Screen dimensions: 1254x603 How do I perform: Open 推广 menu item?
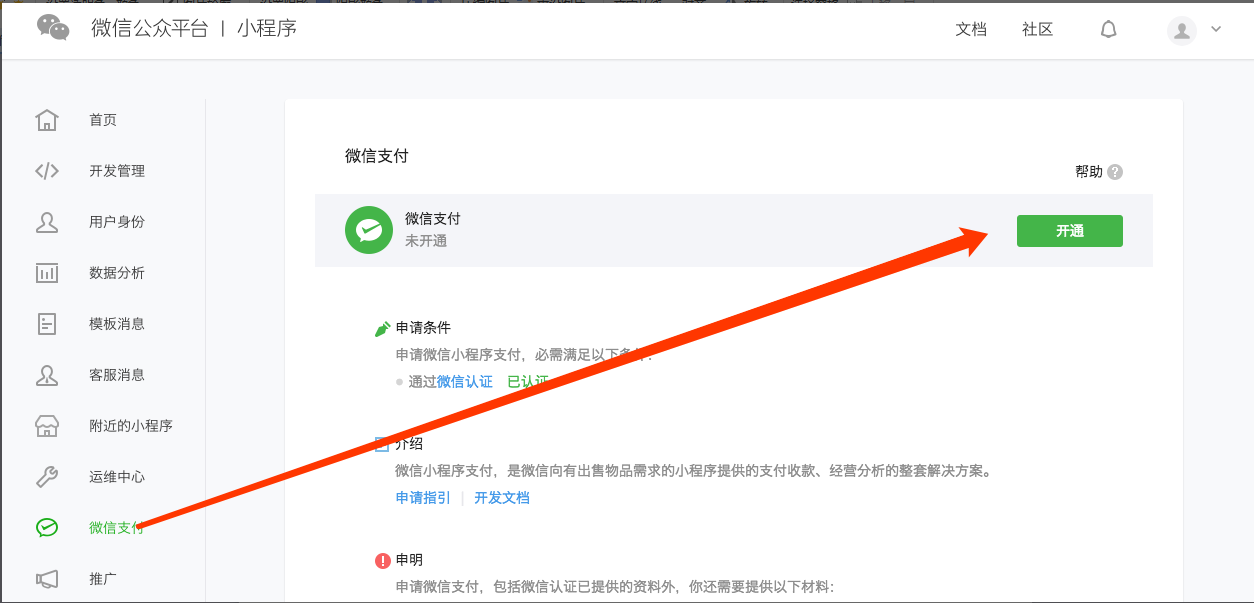pos(103,579)
